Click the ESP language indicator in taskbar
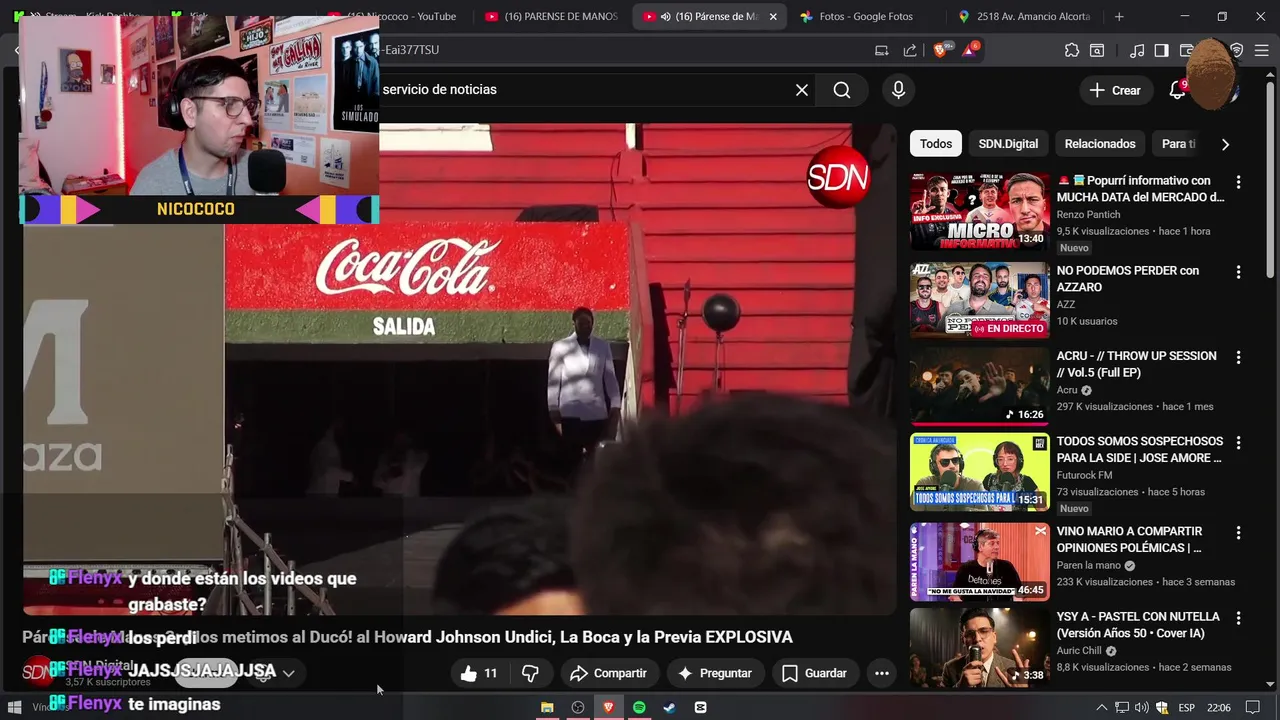Image resolution: width=1280 pixels, height=720 pixels. (1187, 708)
